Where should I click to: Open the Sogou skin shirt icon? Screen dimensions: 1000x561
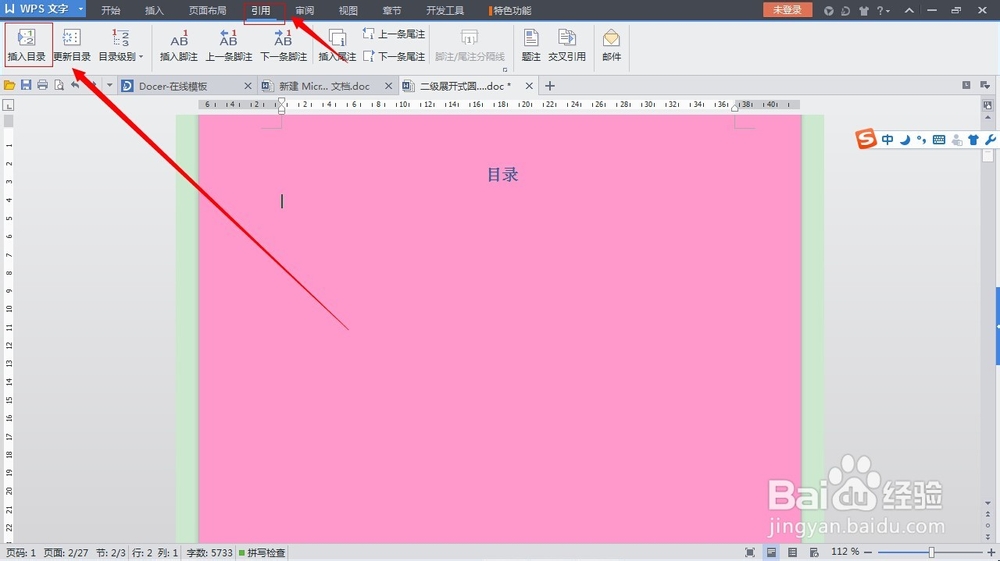(973, 140)
